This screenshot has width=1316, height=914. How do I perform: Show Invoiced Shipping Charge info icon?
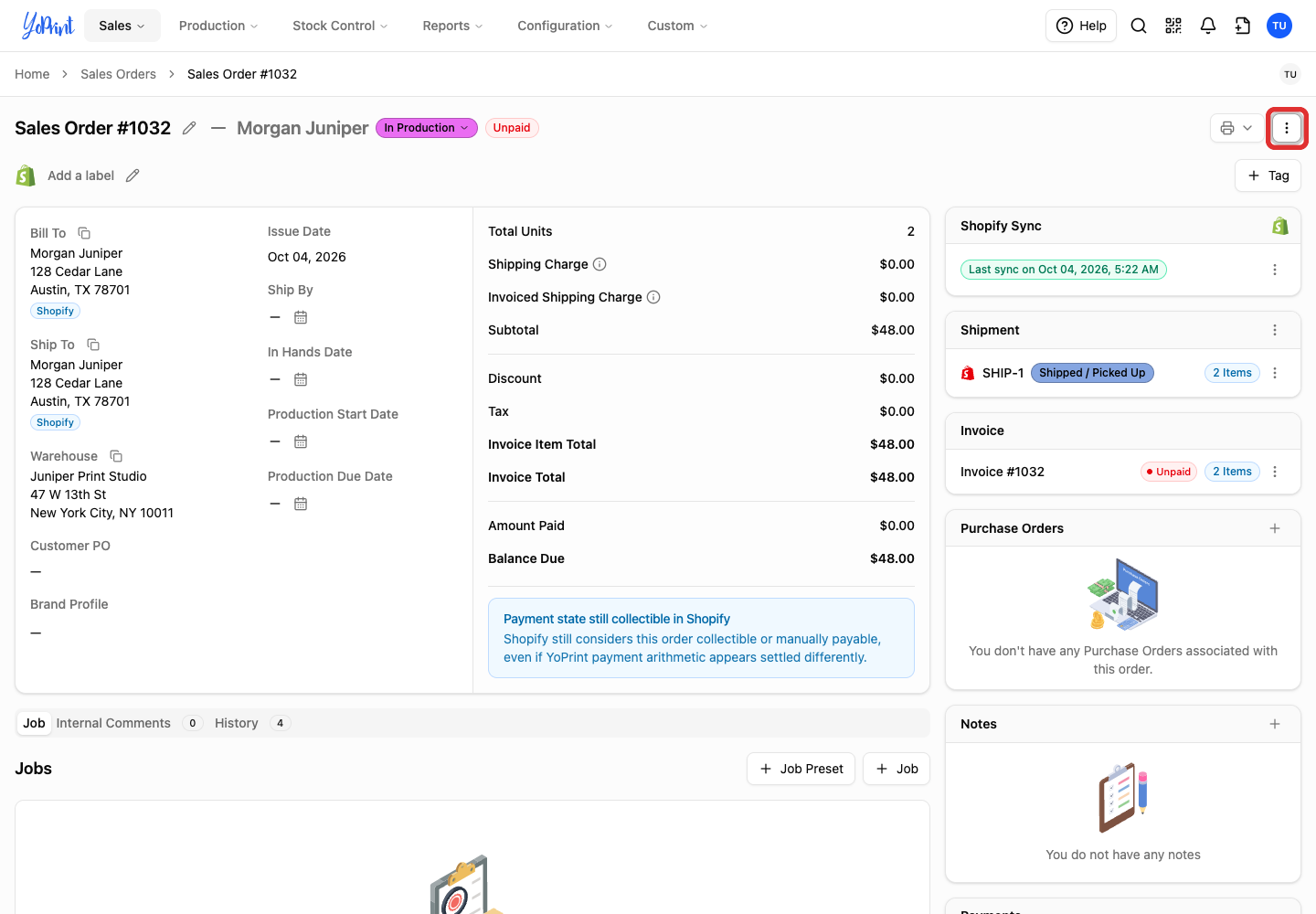click(x=653, y=297)
